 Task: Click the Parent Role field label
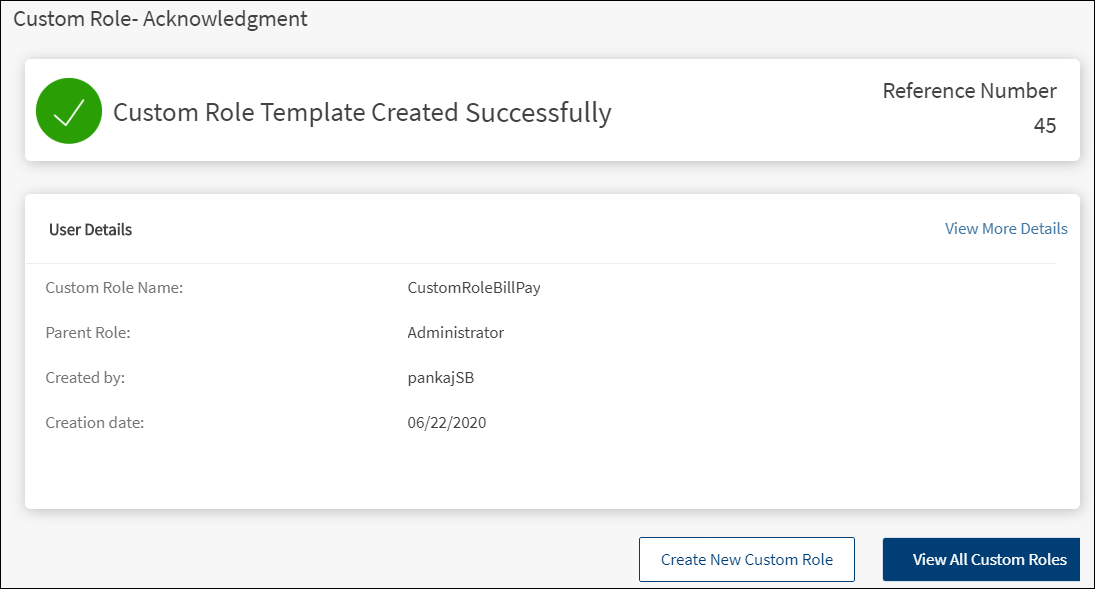click(88, 332)
